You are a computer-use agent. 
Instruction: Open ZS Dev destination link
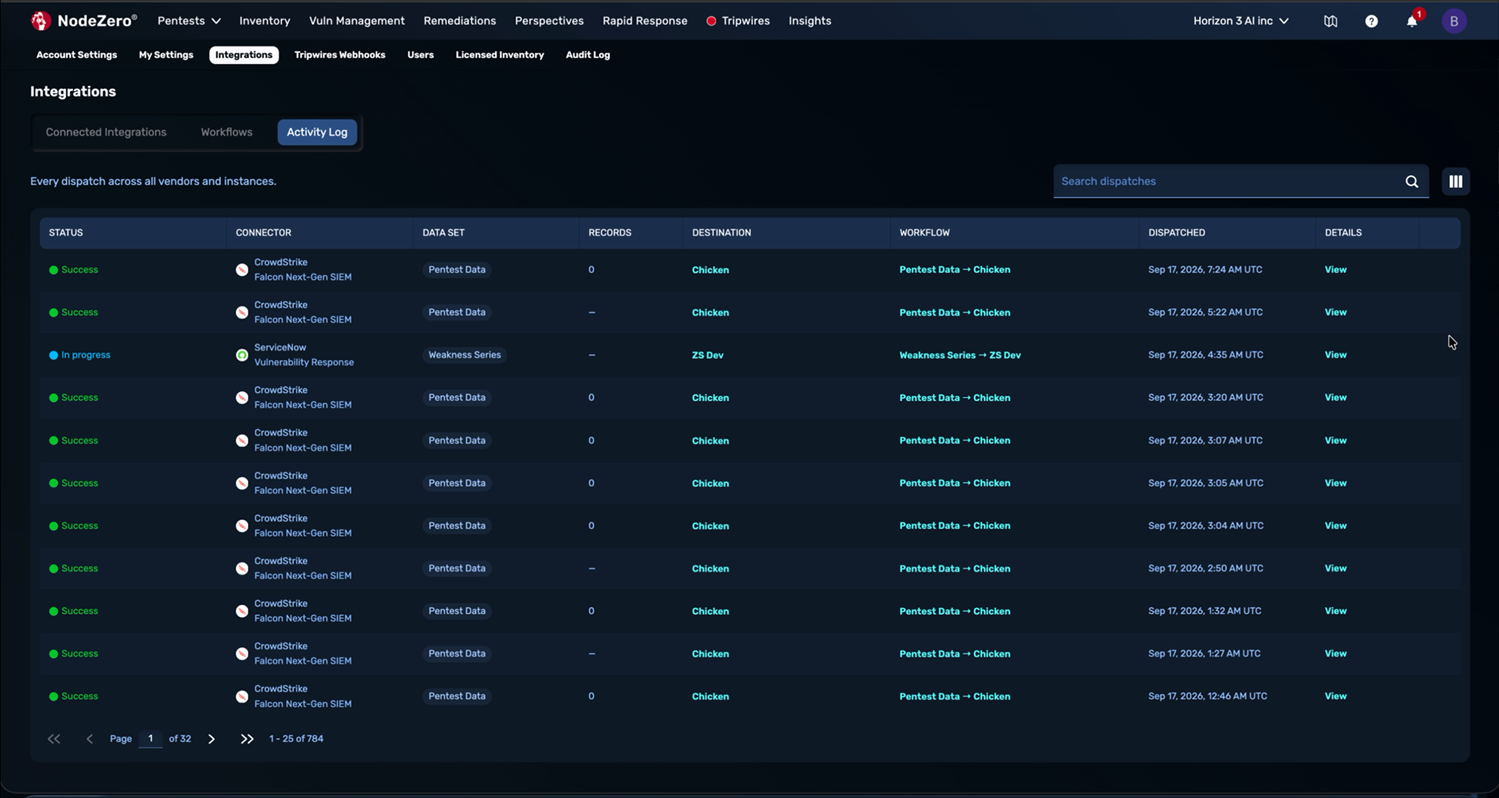click(x=708, y=355)
